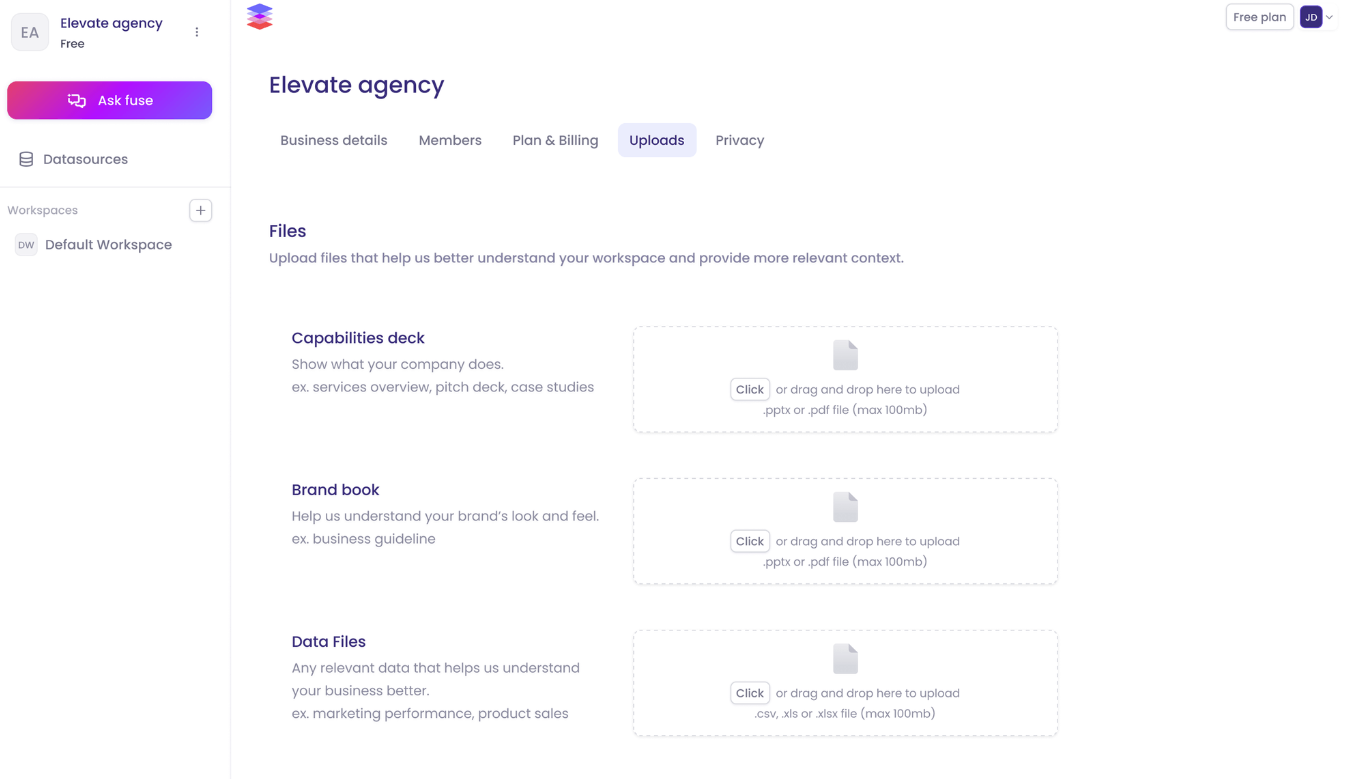
Task: Click the ".csv, .xls or .xlsx file" hint text
Action: (845, 714)
